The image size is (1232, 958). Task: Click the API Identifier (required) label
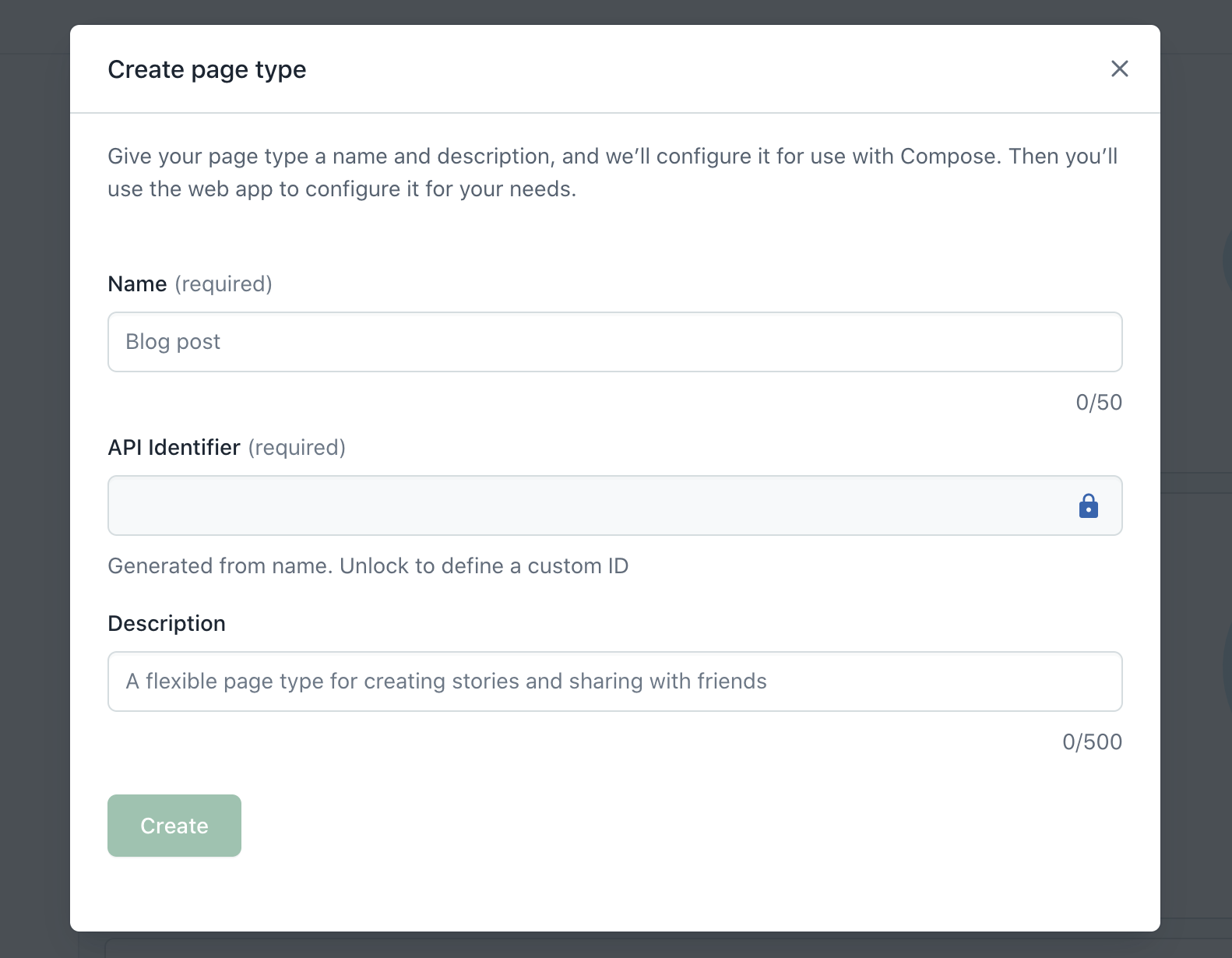[x=227, y=448]
